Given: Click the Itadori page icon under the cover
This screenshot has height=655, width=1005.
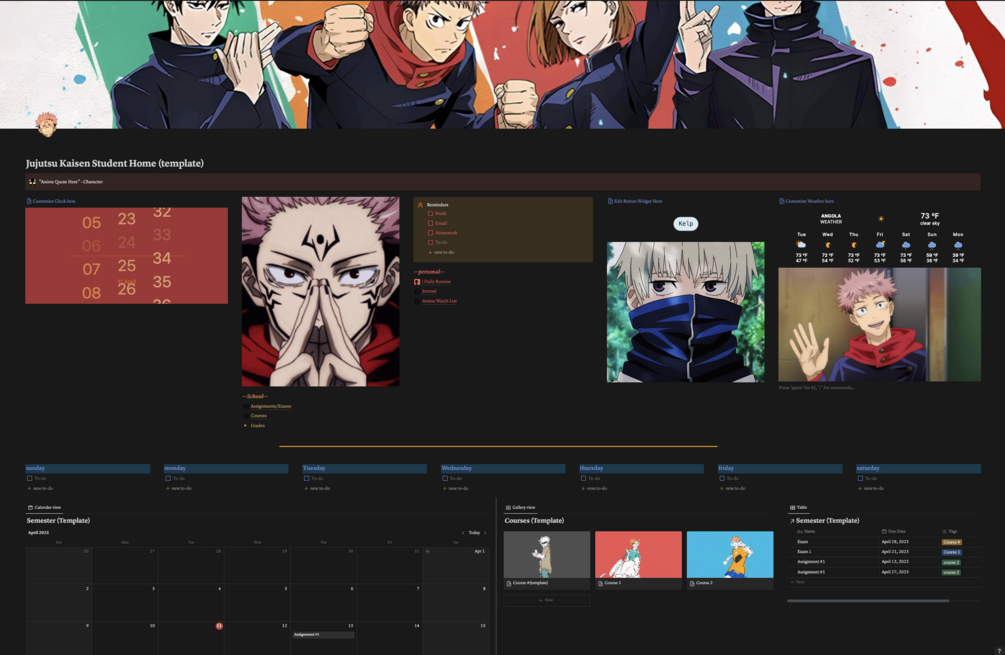Looking at the screenshot, I should (46, 124).
